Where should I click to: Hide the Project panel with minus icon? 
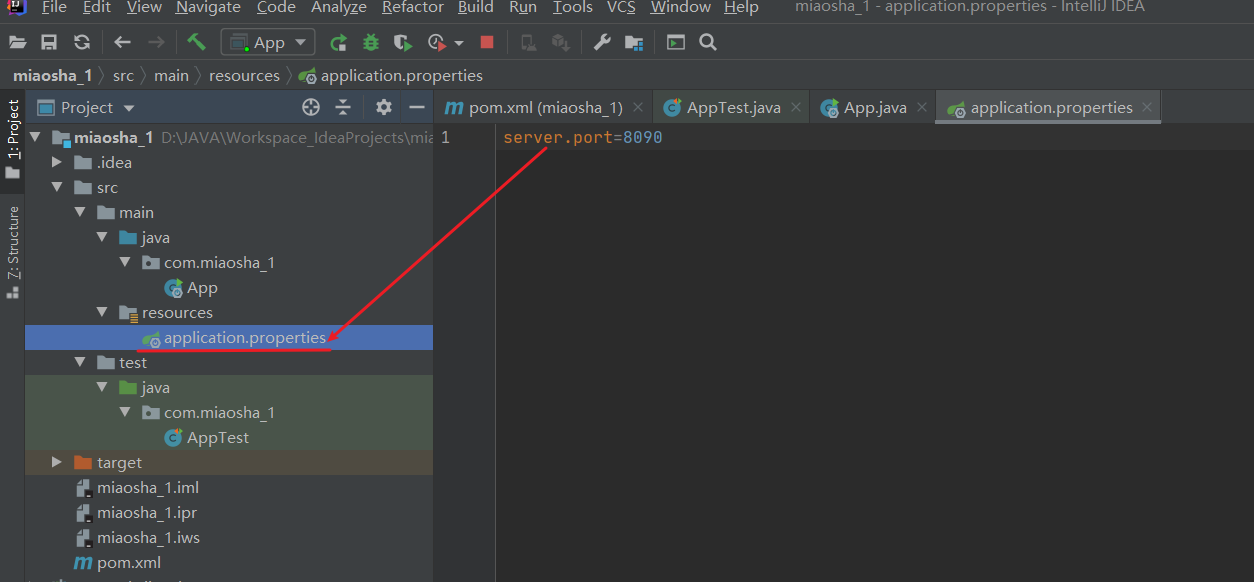click(417, 107)
